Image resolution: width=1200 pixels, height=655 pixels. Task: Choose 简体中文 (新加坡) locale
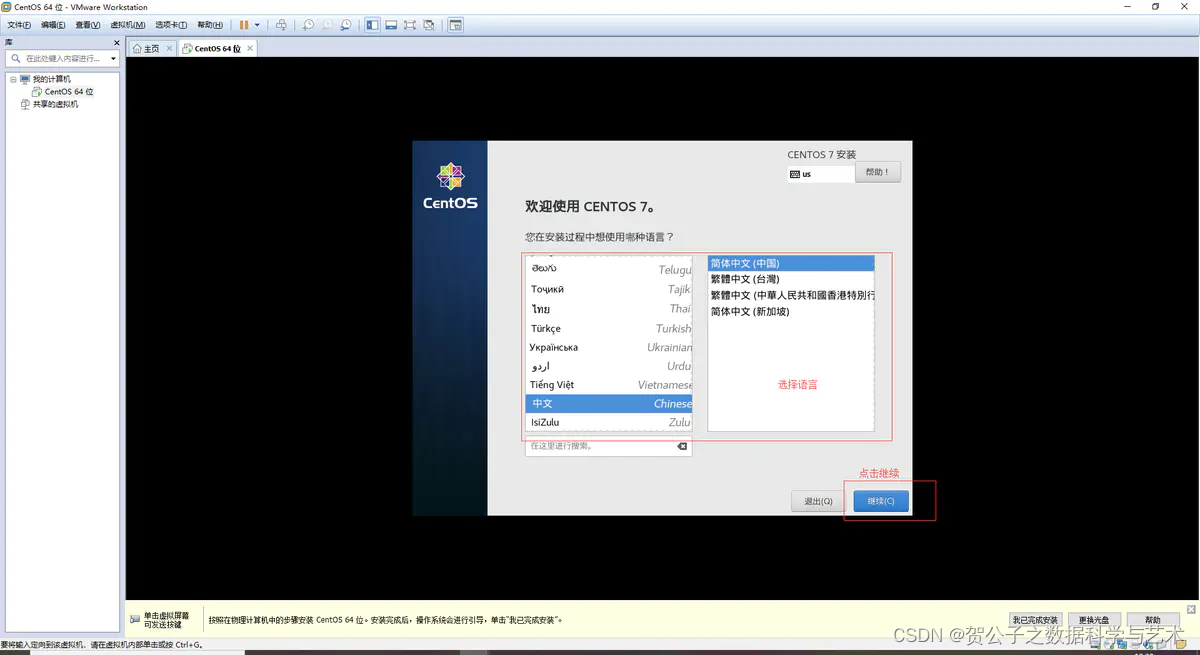[791, 311]
